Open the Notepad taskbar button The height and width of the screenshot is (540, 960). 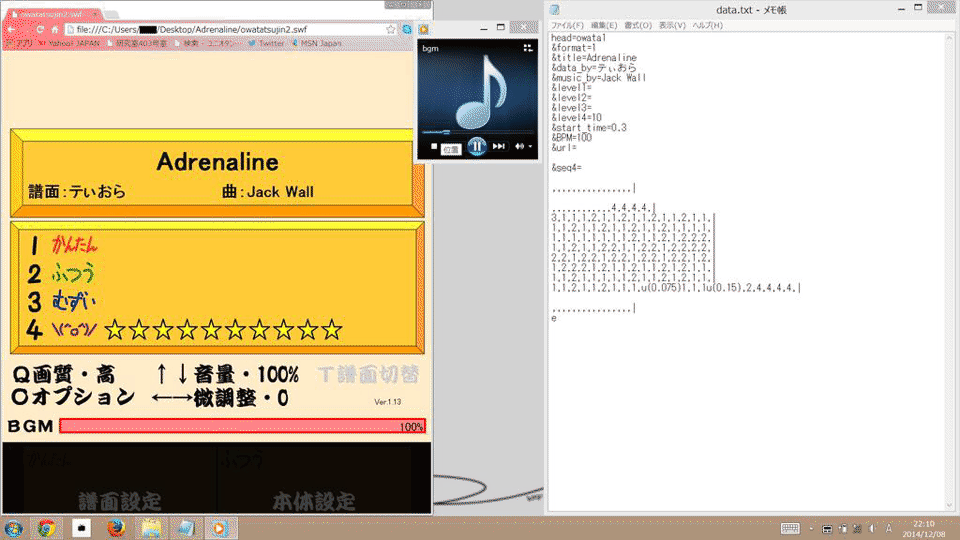point(186,528)
